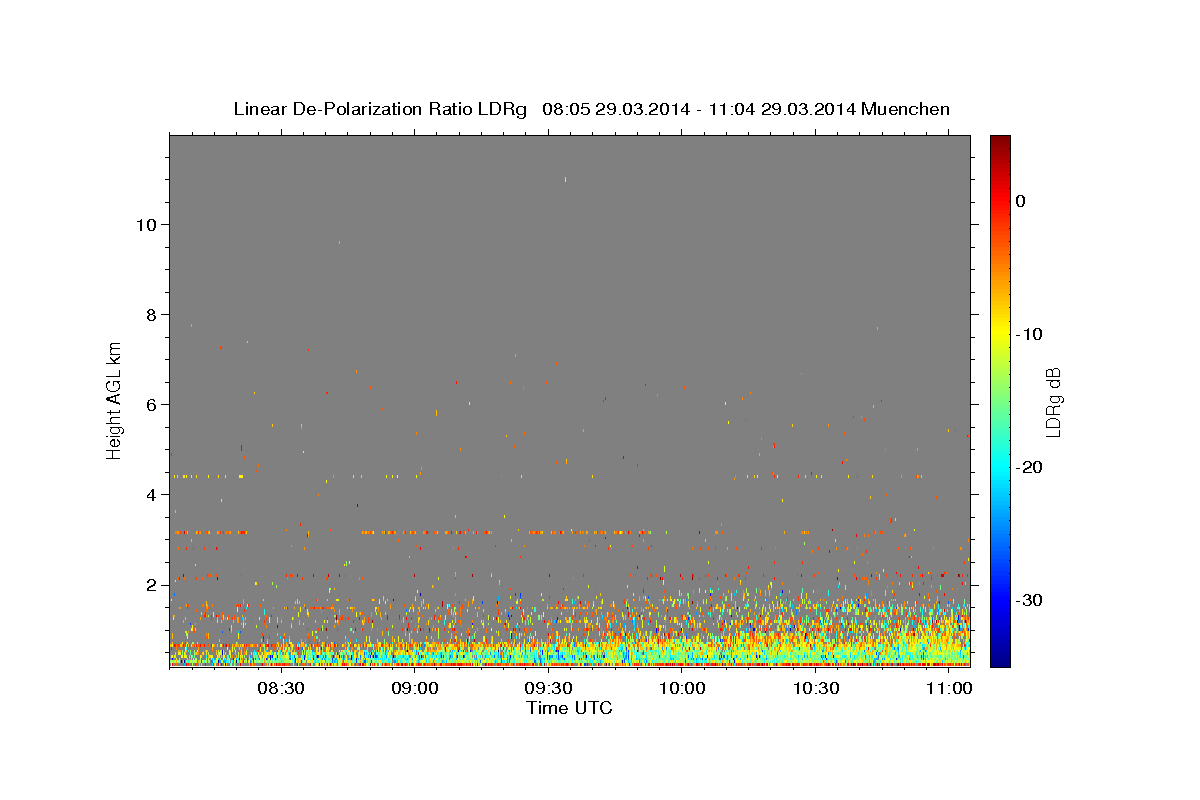Click the height axis label '6'
1200x800 pixels.
click(151, 404)
